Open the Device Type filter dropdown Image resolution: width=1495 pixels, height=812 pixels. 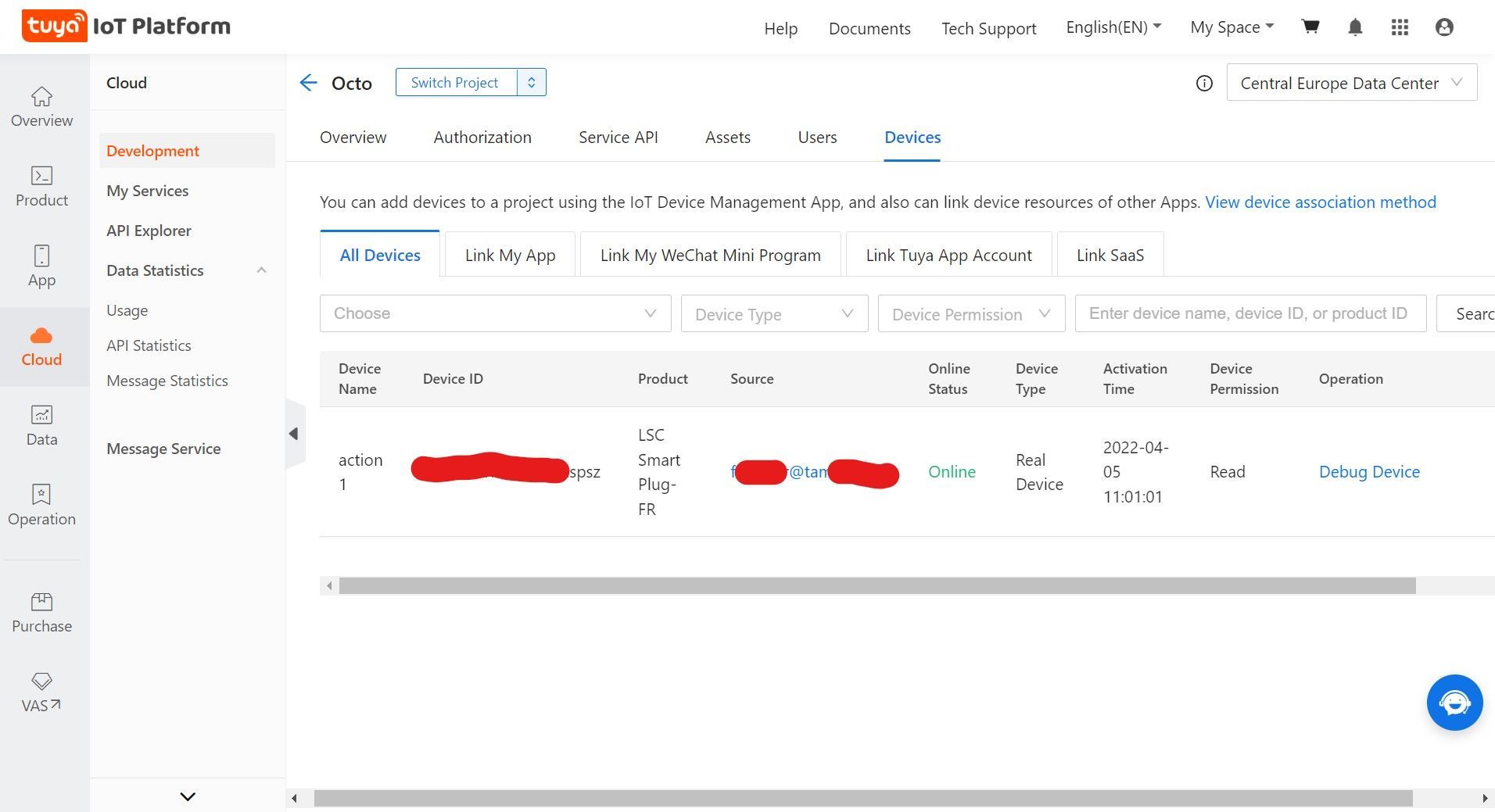[x=774, y=313]
